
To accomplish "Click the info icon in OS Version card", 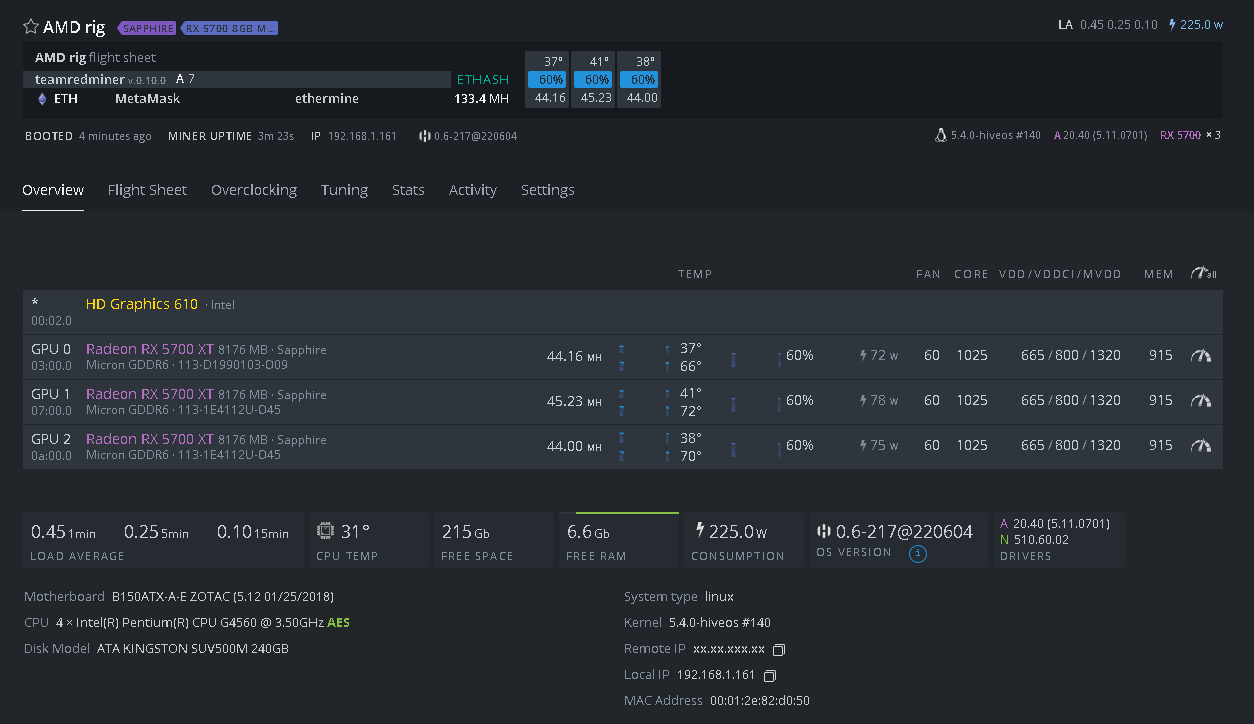I will tap(917, 553).
